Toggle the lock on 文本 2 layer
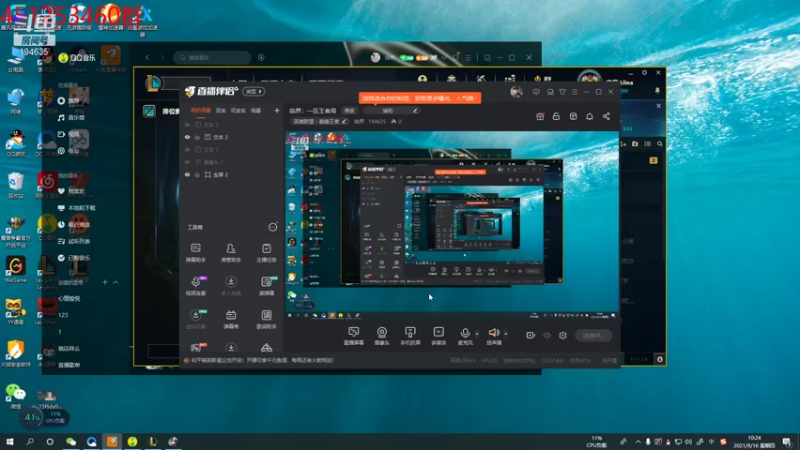The image size is (800, 450). pyautogui.click(x=197, y=137)
